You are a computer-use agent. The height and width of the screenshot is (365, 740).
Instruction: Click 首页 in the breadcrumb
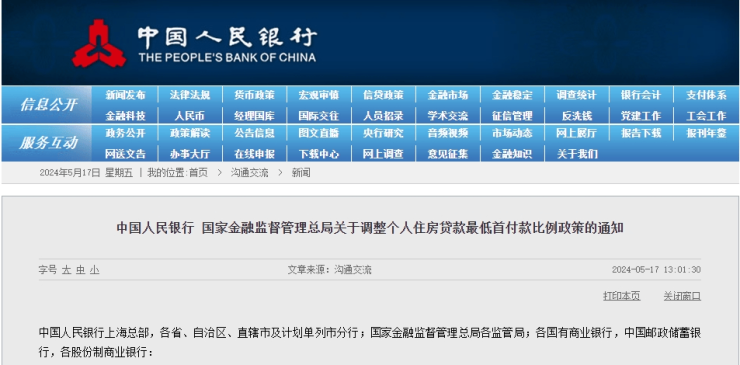198,173
